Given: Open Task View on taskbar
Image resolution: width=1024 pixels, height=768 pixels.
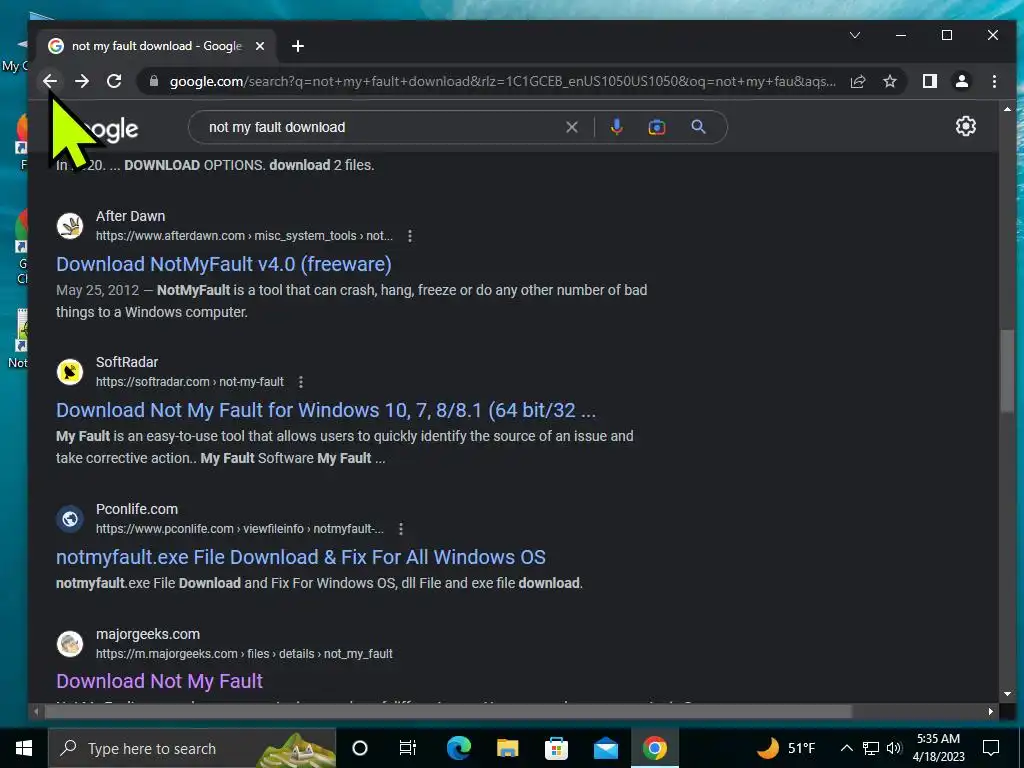Looking at the screenshot, I should (x=408, y=748).
